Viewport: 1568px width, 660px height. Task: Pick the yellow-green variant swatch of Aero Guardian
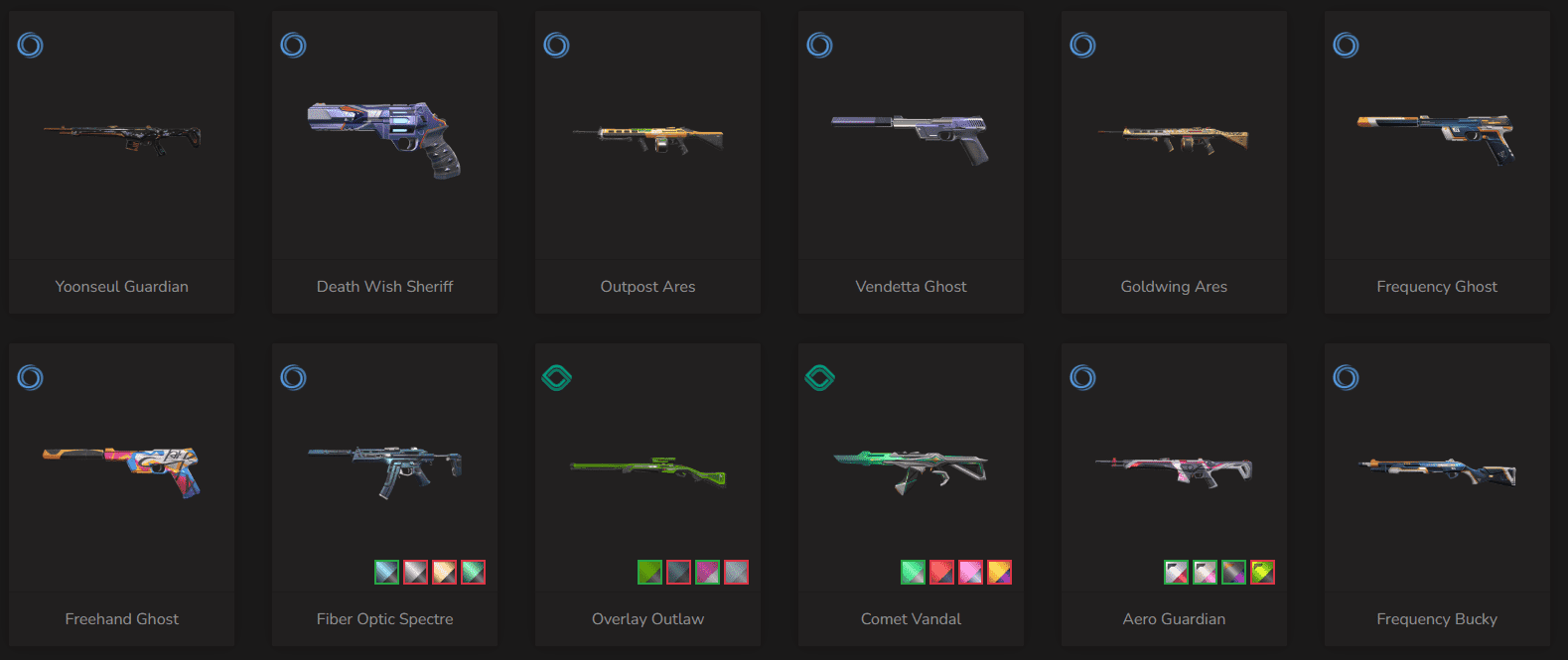1262,572
